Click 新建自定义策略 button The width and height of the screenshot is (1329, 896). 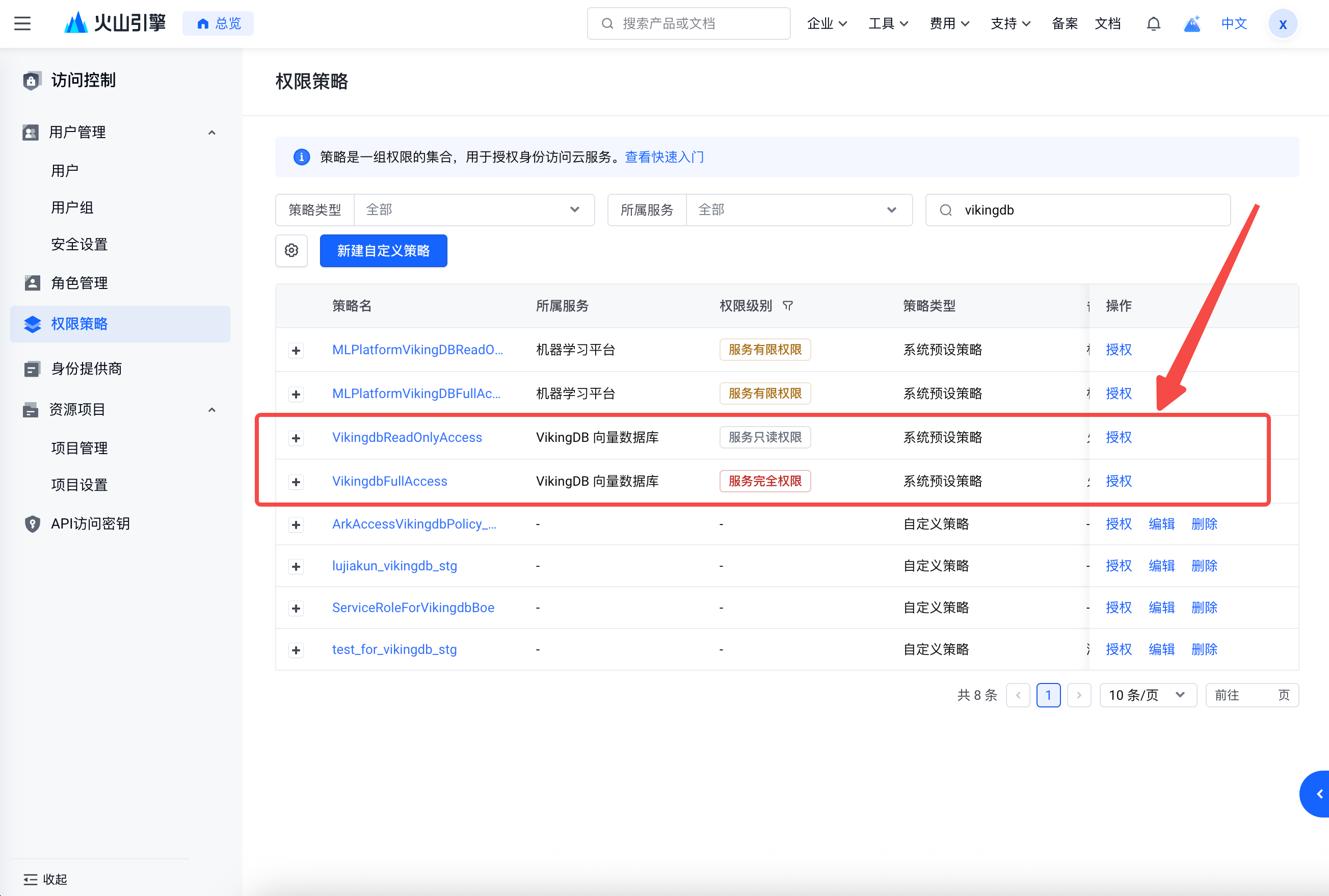[383, 250]
